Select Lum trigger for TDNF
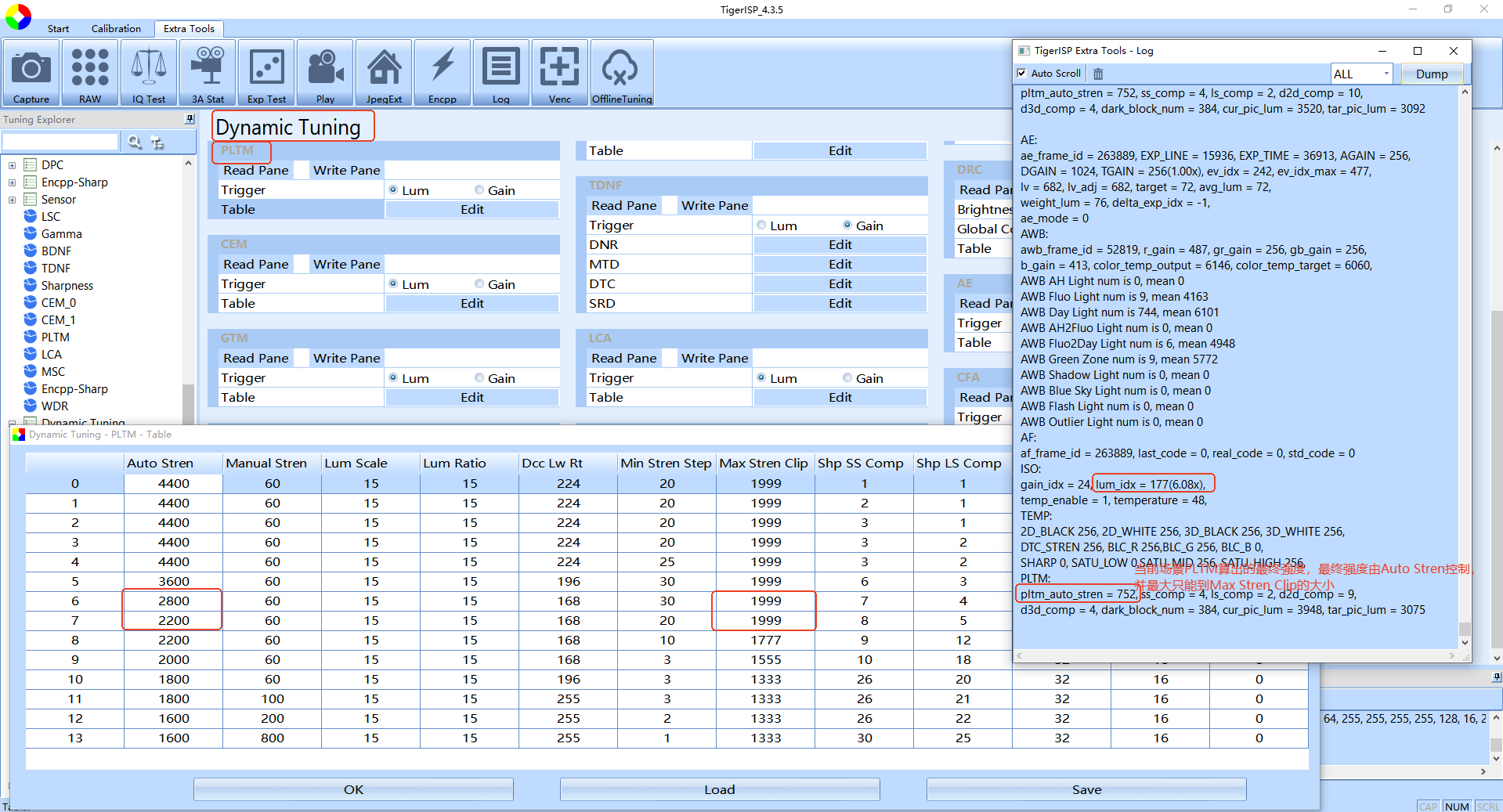 [x=761, y=226]
